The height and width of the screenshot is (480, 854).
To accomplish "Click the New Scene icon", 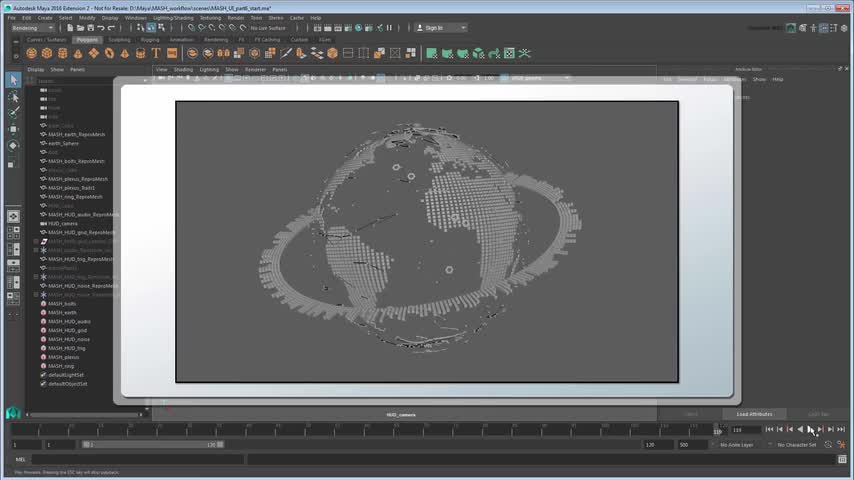I will point(70,28).
